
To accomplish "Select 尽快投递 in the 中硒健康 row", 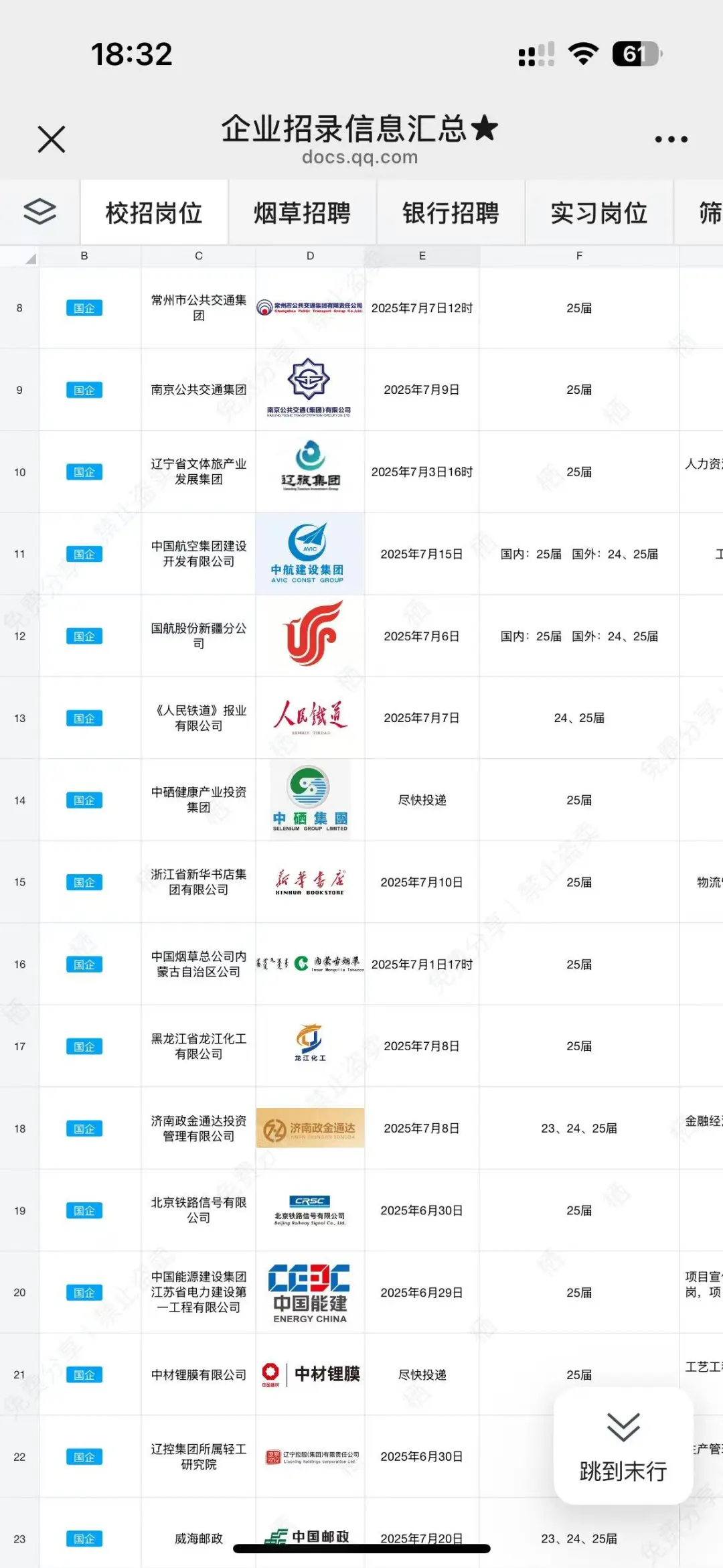I will click(x=422, y=800).
